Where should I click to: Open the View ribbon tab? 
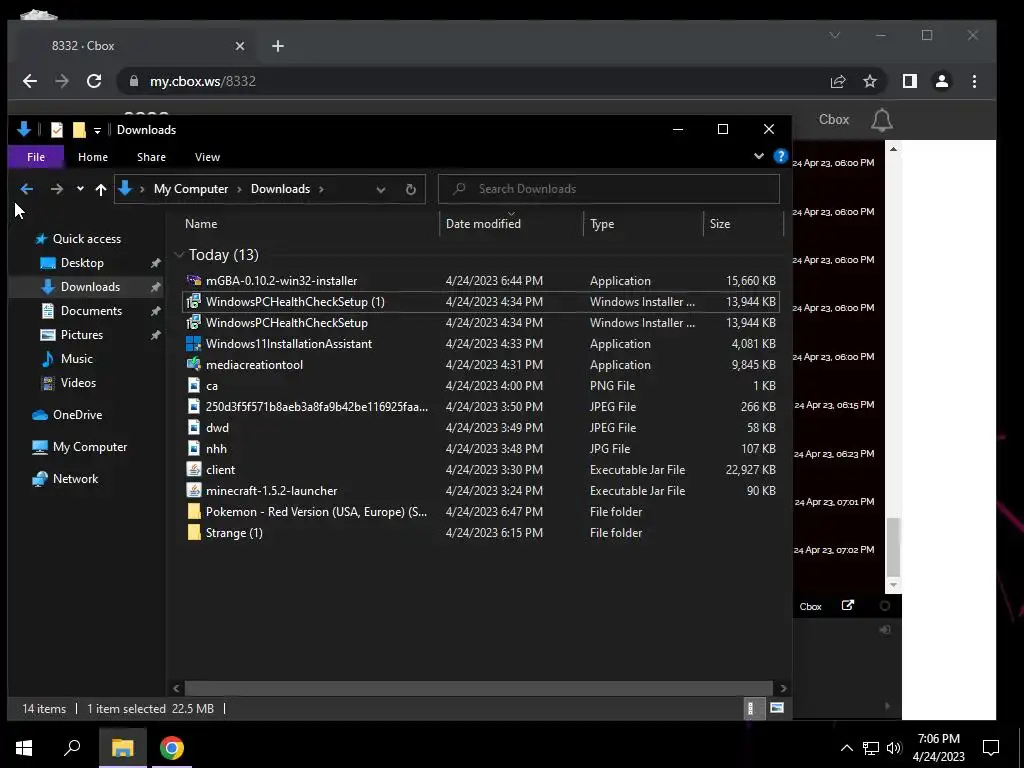[207, 157]
